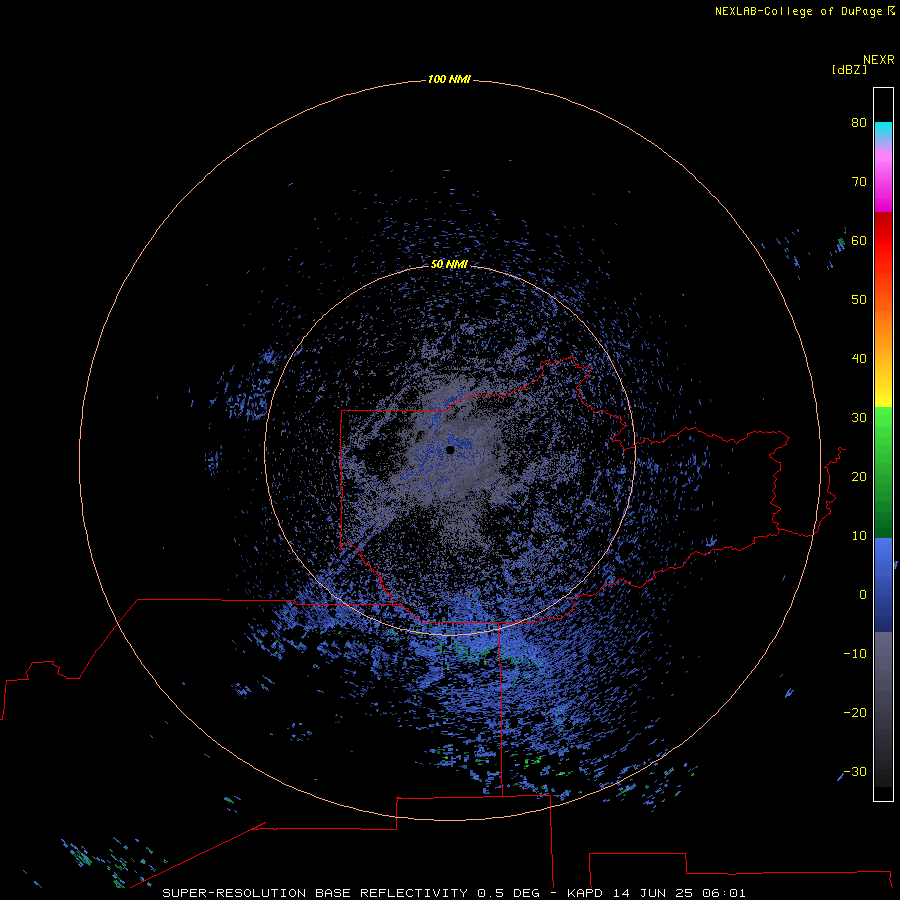This screenshot has width=900, height=900.
Task: Click the 70 value on dBZ scale
Action: (859, 181)
